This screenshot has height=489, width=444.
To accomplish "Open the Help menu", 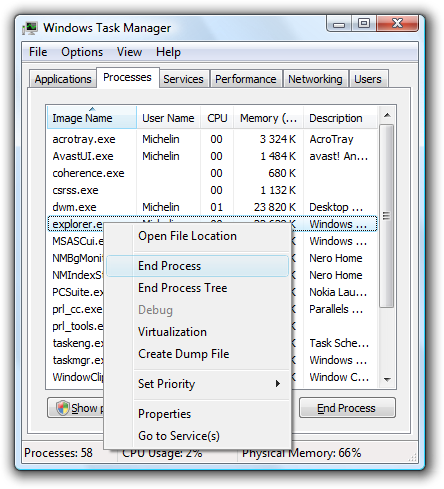I will pos(168,52).
